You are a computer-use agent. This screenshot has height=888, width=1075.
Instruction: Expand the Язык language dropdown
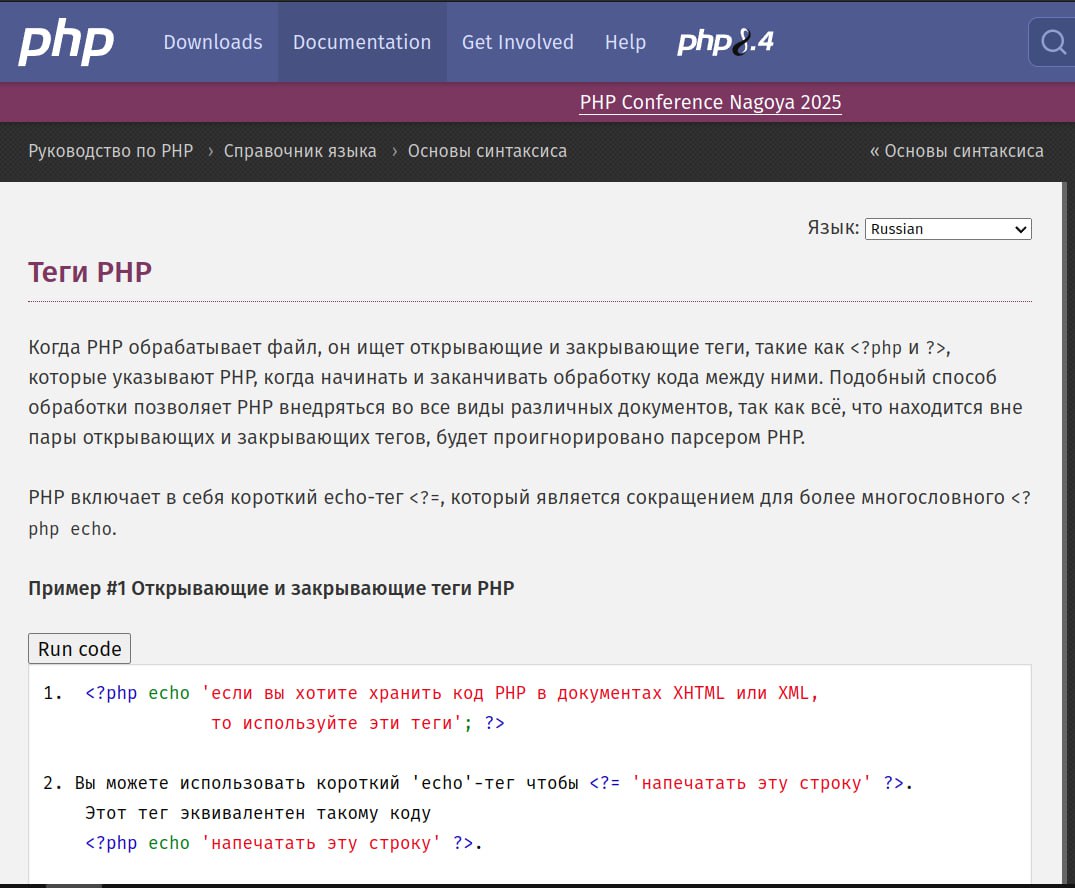point(947,229)
